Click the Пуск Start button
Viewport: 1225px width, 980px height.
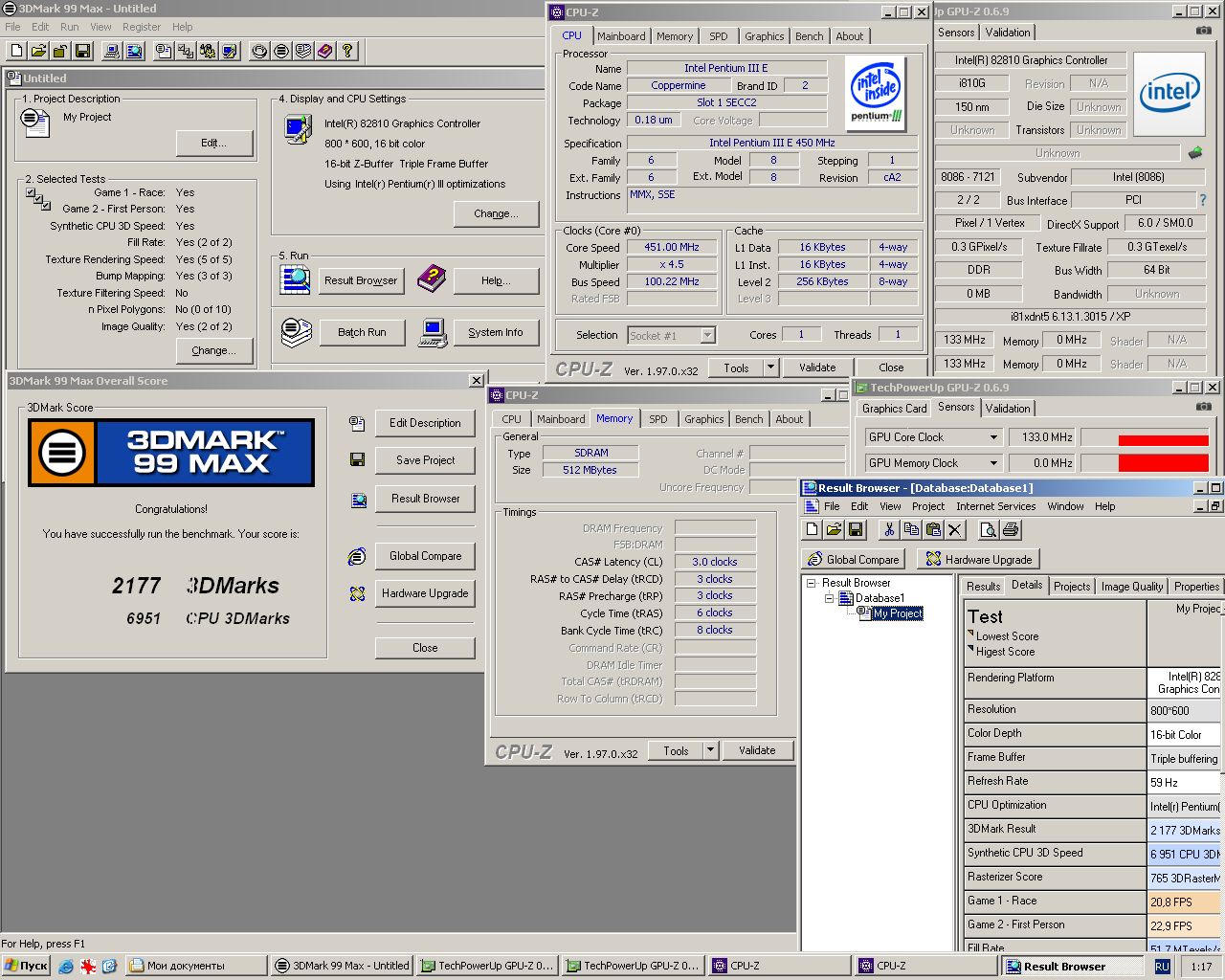[x=26, y=967]
